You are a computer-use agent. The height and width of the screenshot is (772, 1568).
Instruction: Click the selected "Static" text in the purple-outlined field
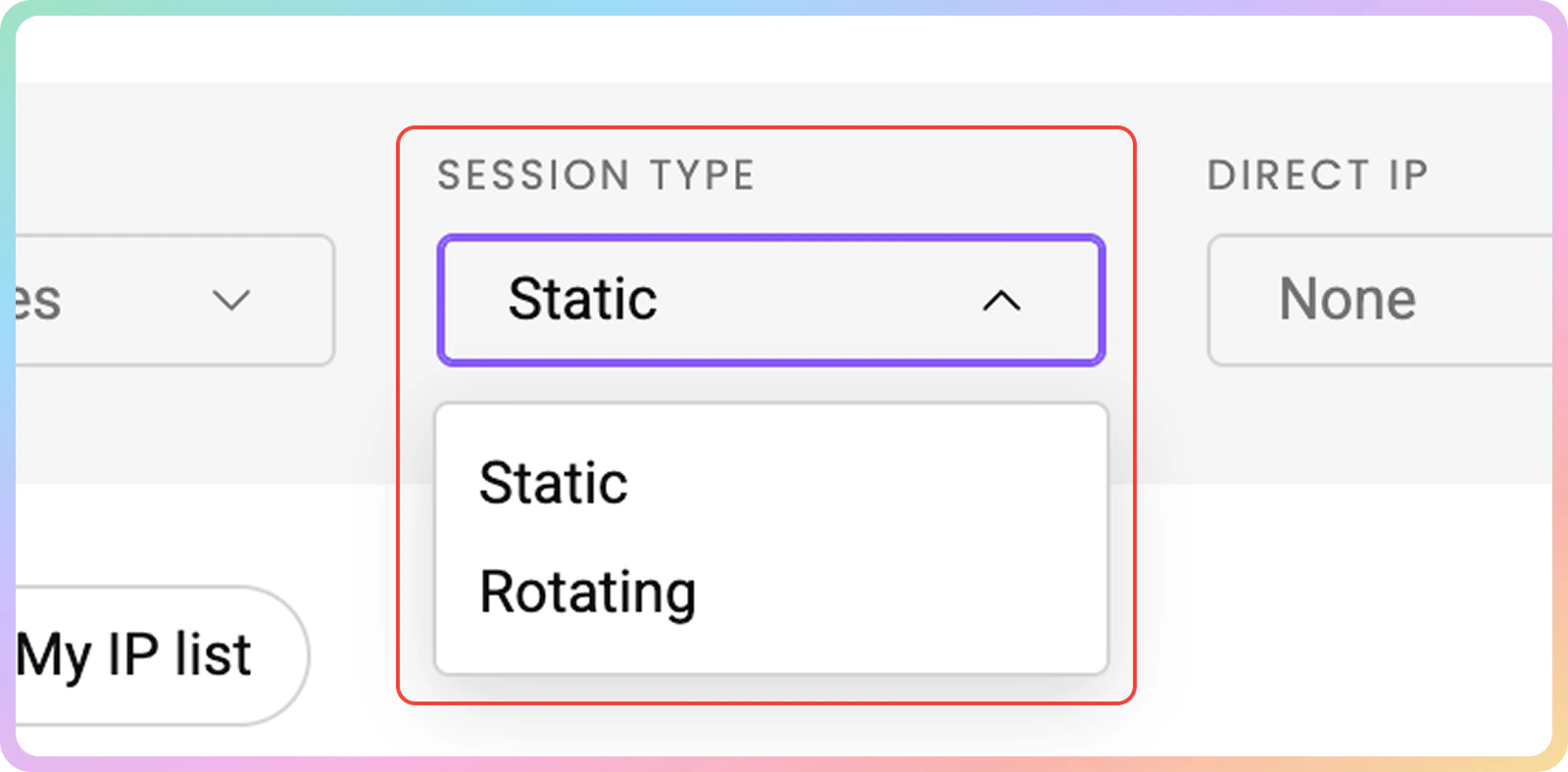coord(582,299)
